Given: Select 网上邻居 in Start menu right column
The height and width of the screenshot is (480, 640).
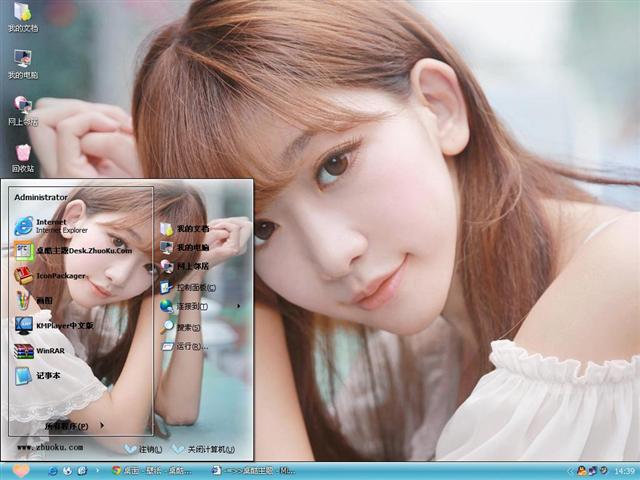Looking at the screenshot, I should pos(184,266).
